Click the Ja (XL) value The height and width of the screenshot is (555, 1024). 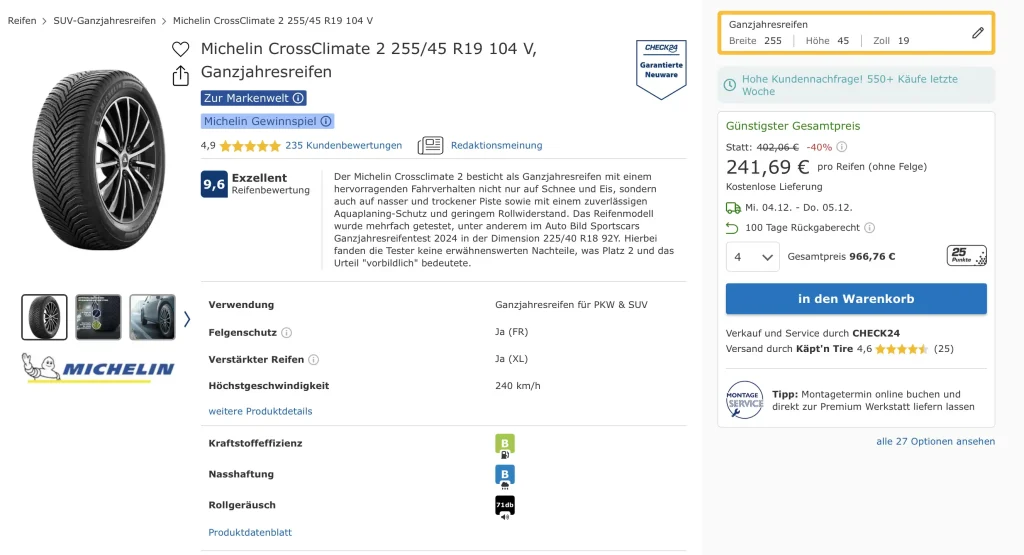511,359
